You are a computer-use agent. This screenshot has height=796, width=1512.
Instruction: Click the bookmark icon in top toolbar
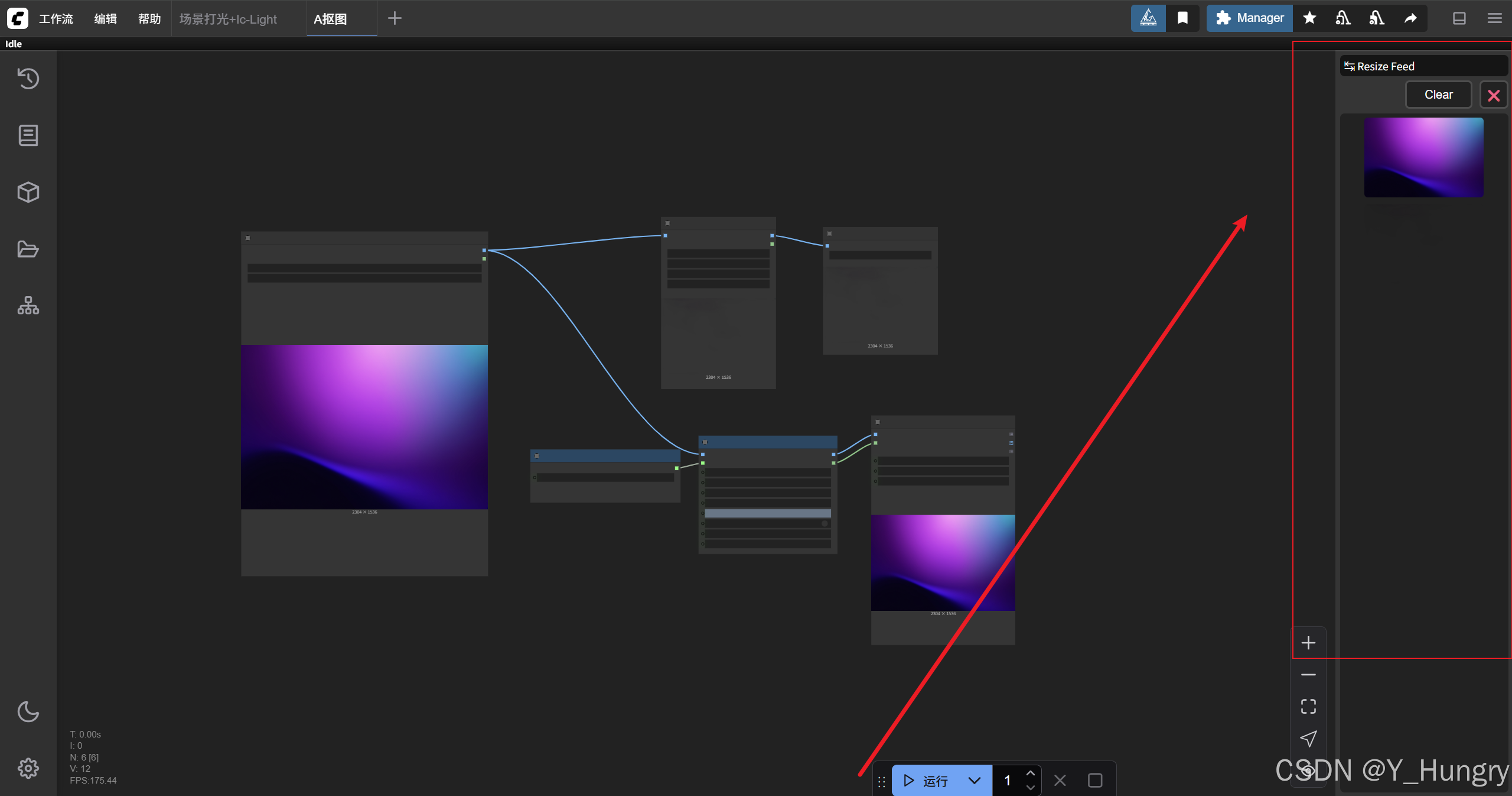(x=1182, y=18)
